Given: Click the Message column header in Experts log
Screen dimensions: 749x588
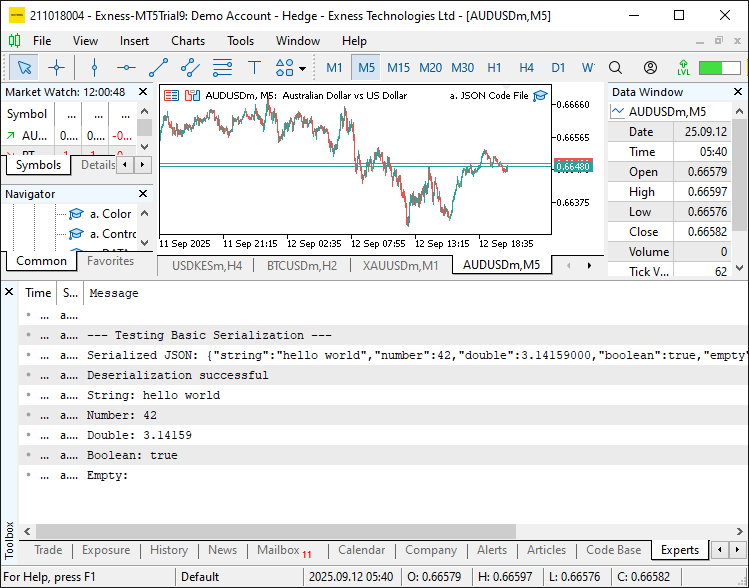Looking at the screenshot, I should tap(114, 293).
